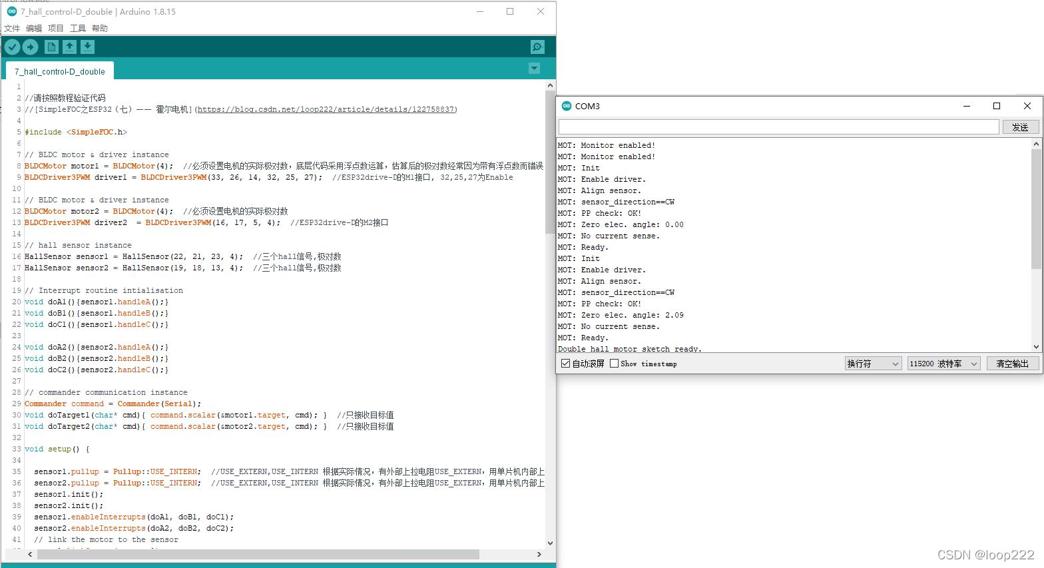Screen dimensions: 1044x568
Task: Click the Arduino logo in IDE title bar
Action: [x=11, y=11]
